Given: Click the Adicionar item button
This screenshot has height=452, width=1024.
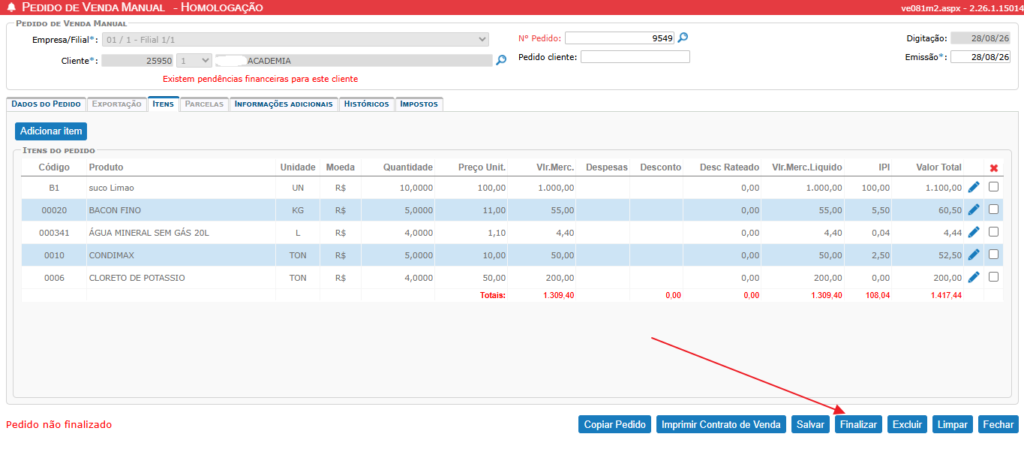Looking at the screenshot, I should [x=51, y=131].
